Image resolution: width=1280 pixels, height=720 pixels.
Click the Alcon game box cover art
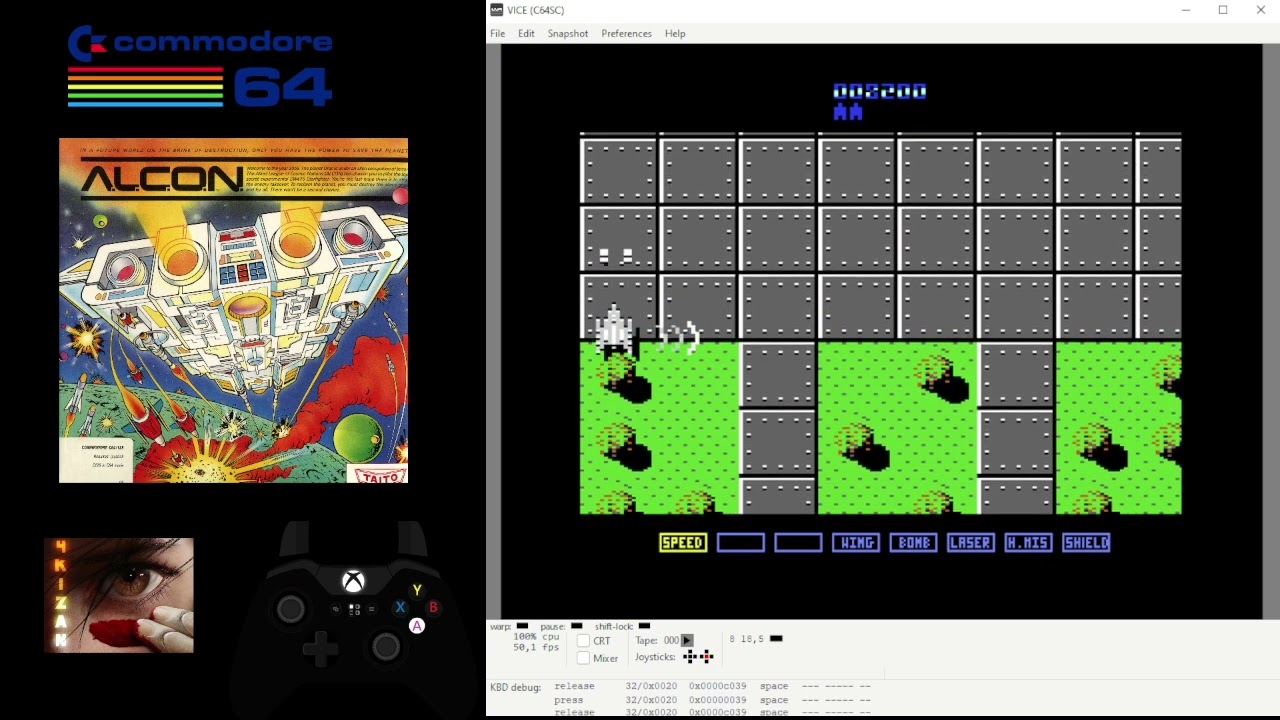233,311
